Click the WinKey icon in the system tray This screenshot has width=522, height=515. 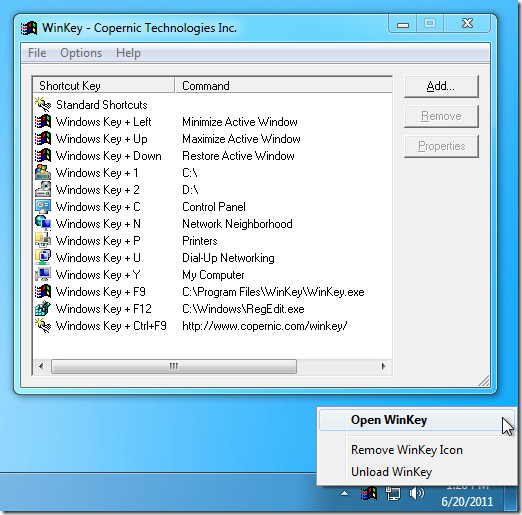[x=369, y=493]
